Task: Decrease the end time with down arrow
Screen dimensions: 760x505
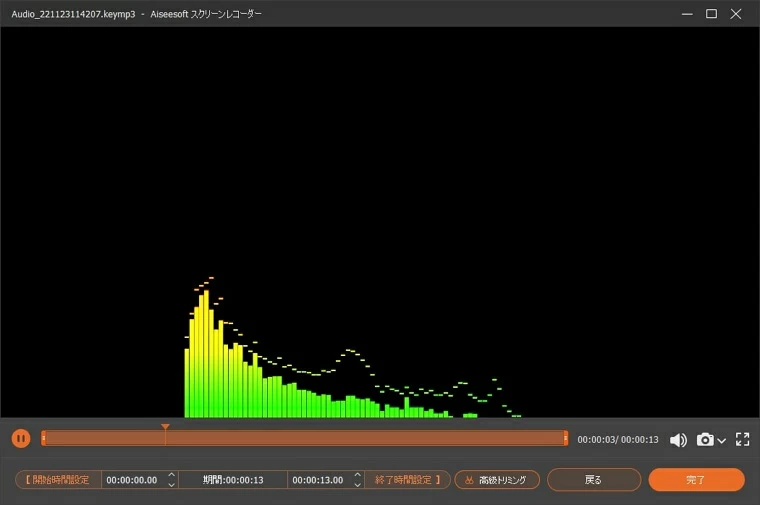Action: click(357, 485)
